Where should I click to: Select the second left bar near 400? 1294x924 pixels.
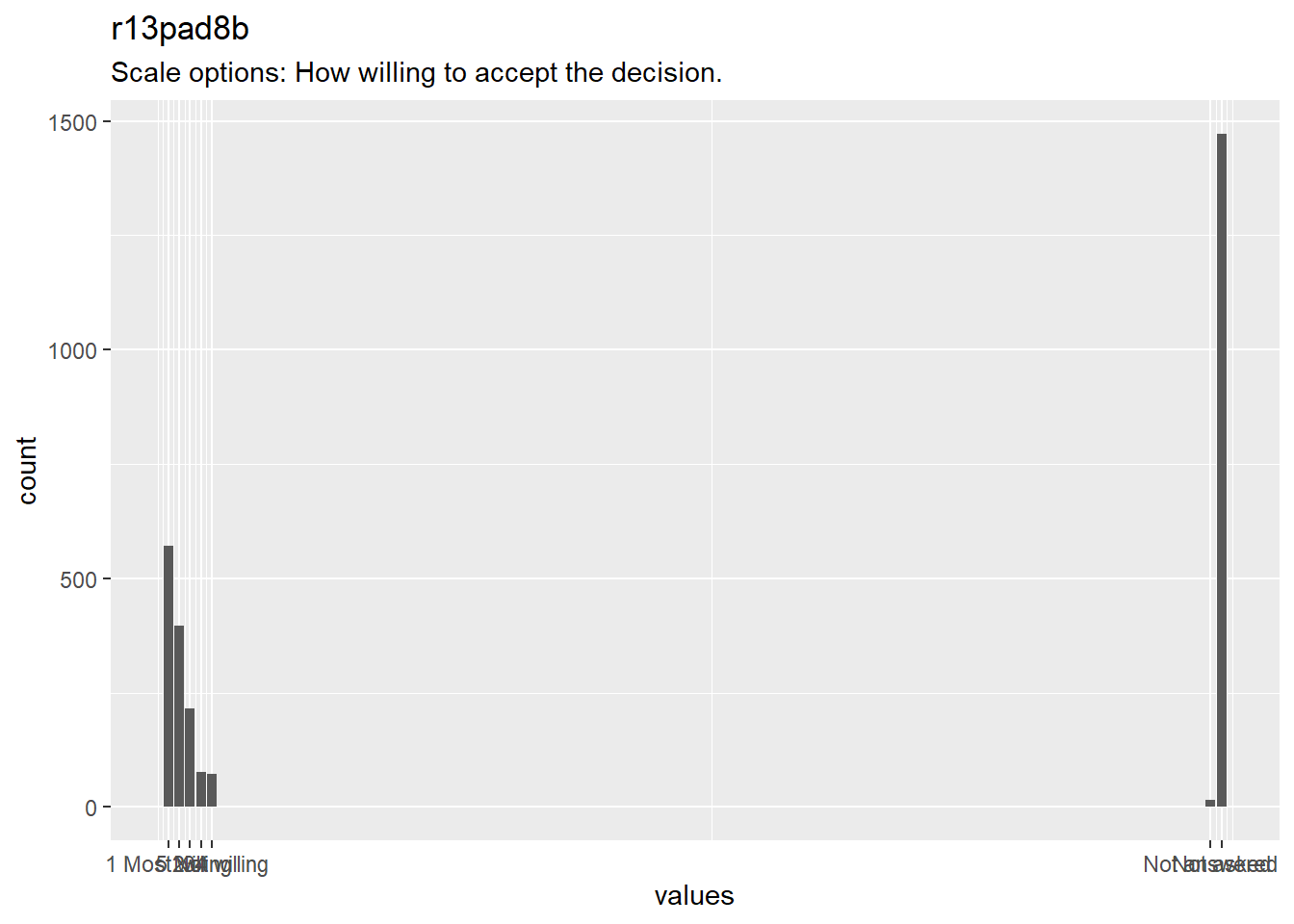tap(179, 716)
